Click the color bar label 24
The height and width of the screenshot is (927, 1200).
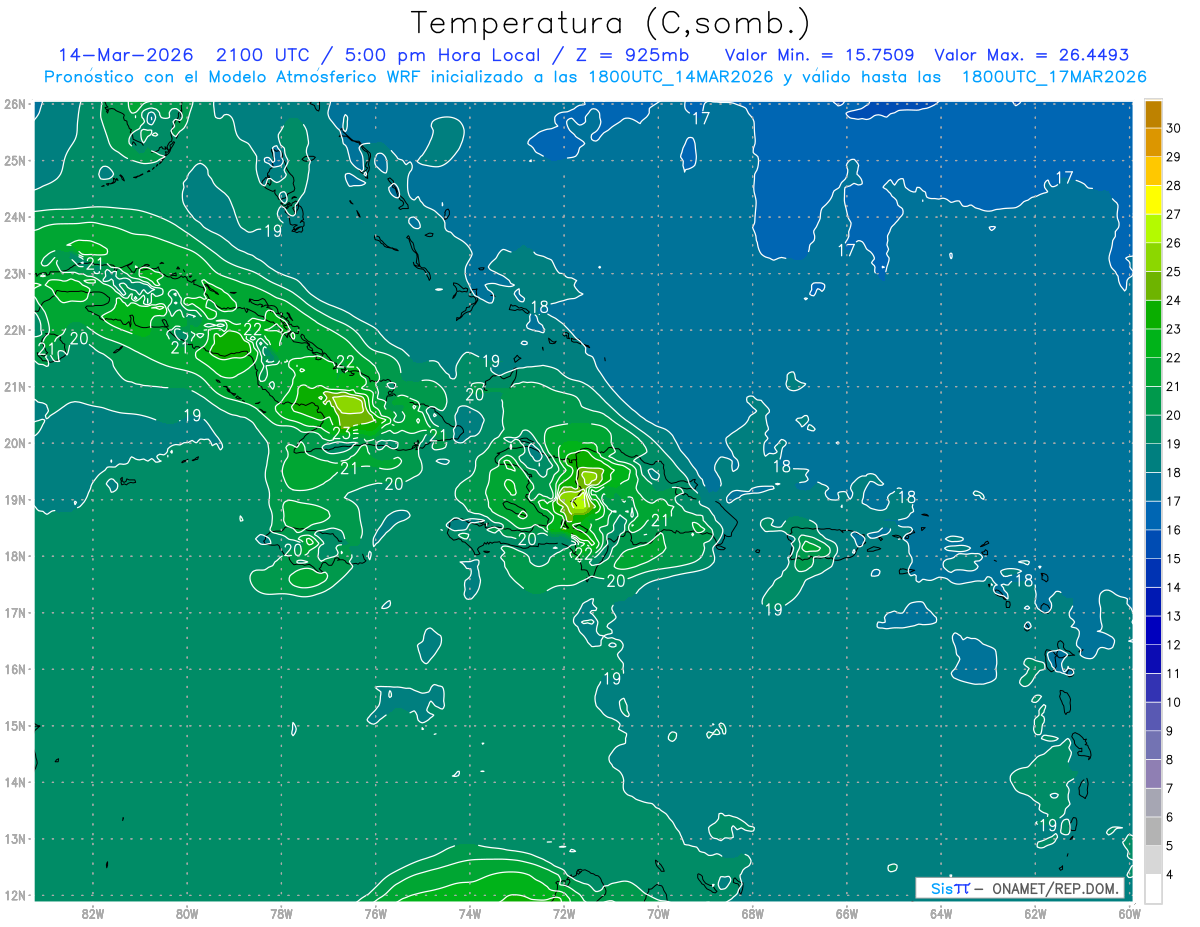1174,300
